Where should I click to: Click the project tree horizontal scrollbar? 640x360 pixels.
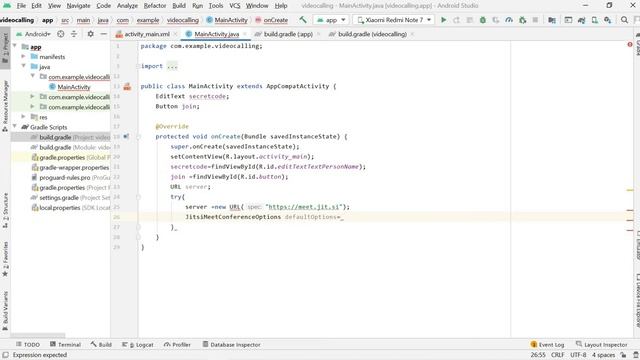point(38,336)
